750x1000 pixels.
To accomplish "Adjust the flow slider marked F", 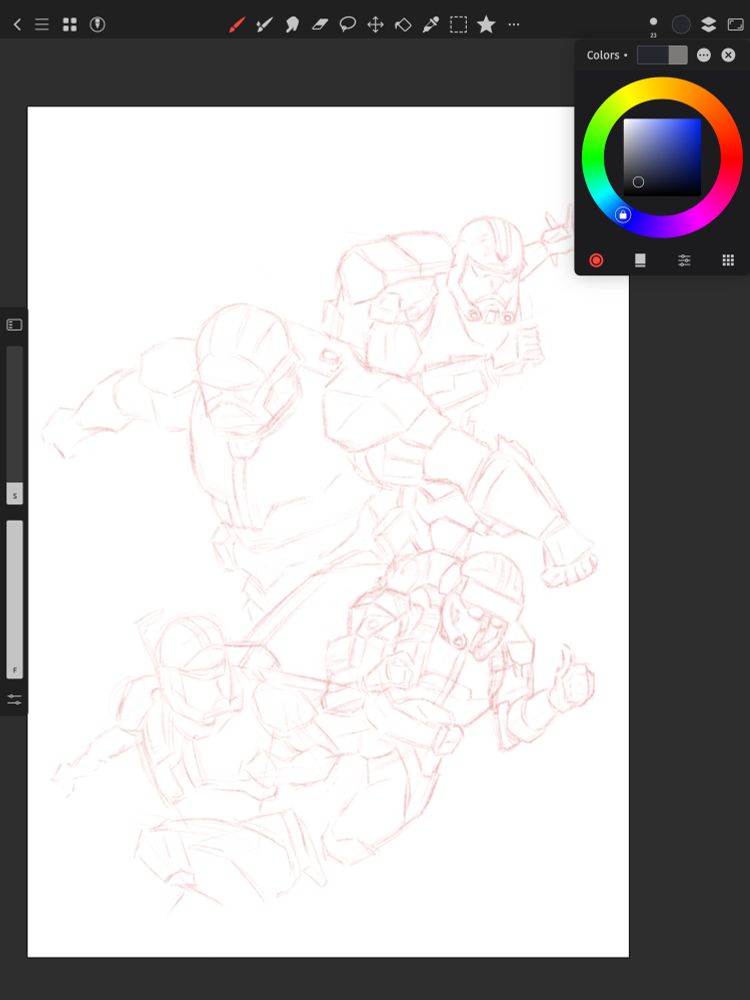I will tap(15, 599).
